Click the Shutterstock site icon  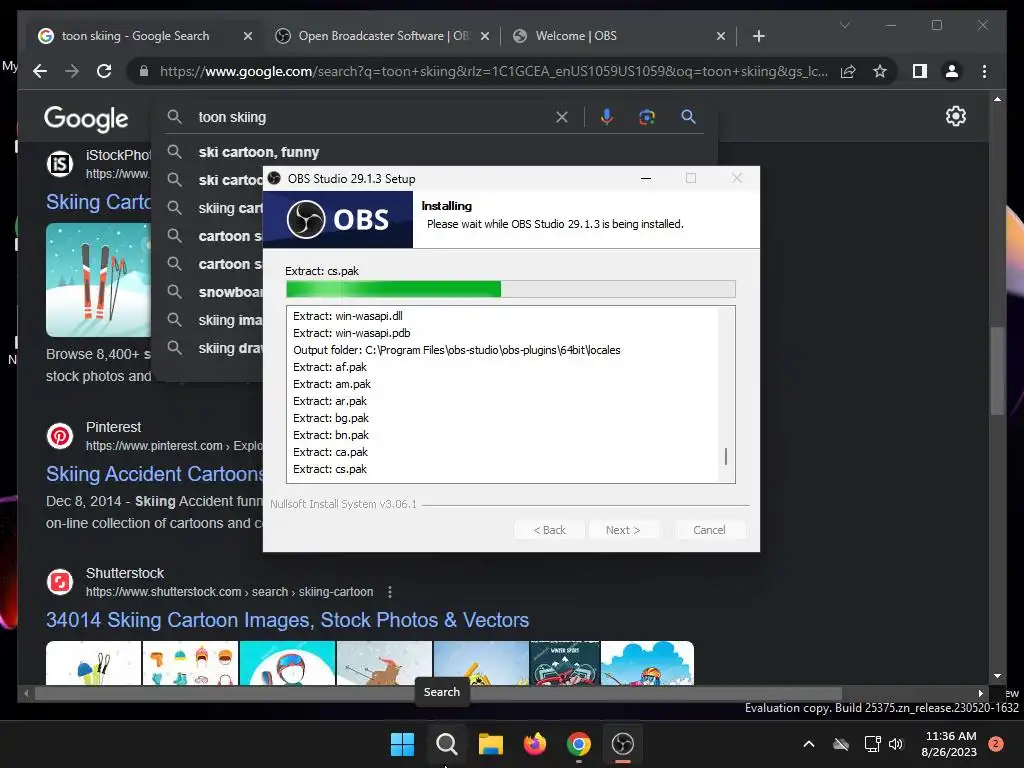(x=60, y=582)
